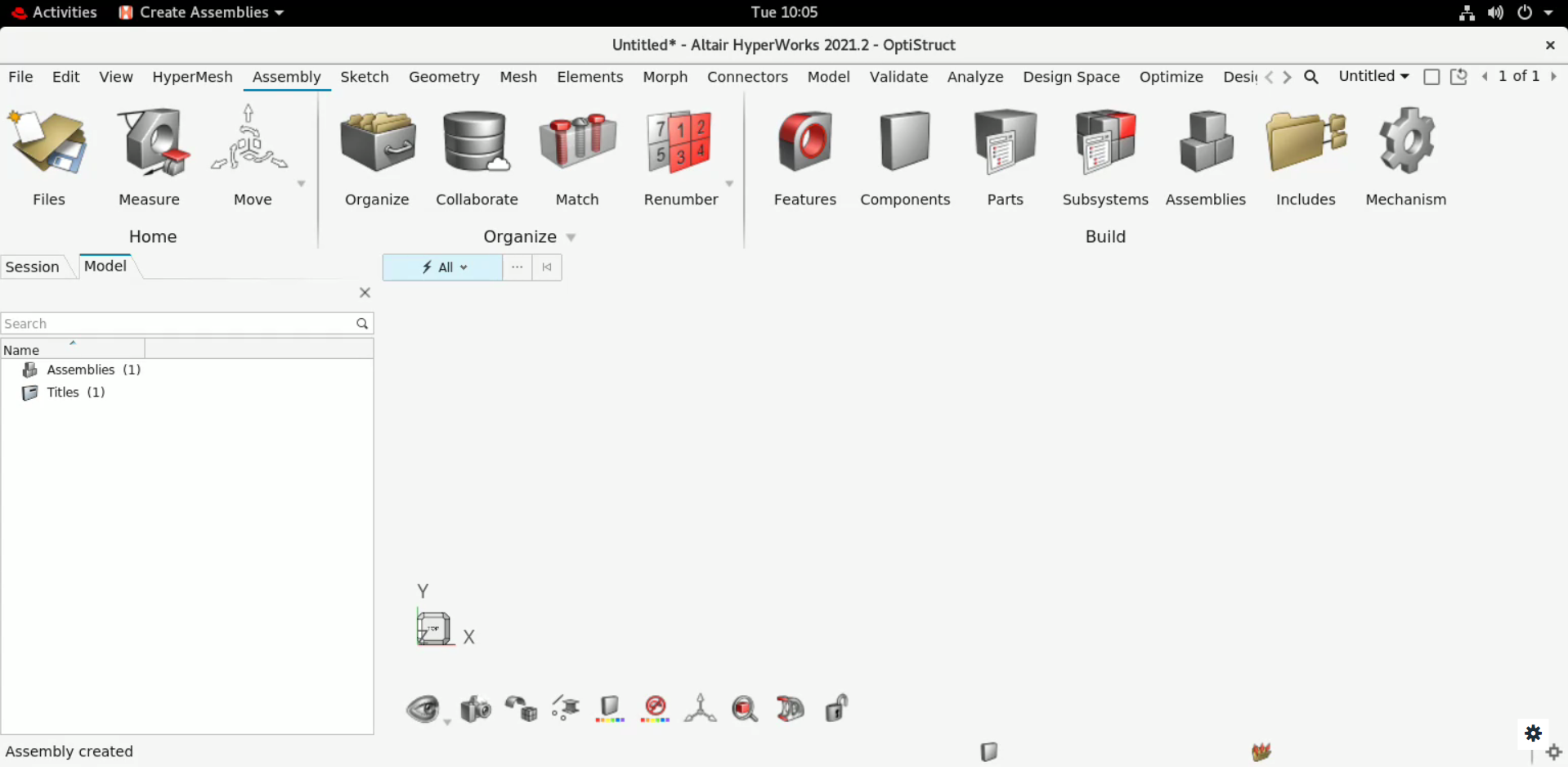Activate the Move tool
This screenshot has height=767, width=1568.
249,139
